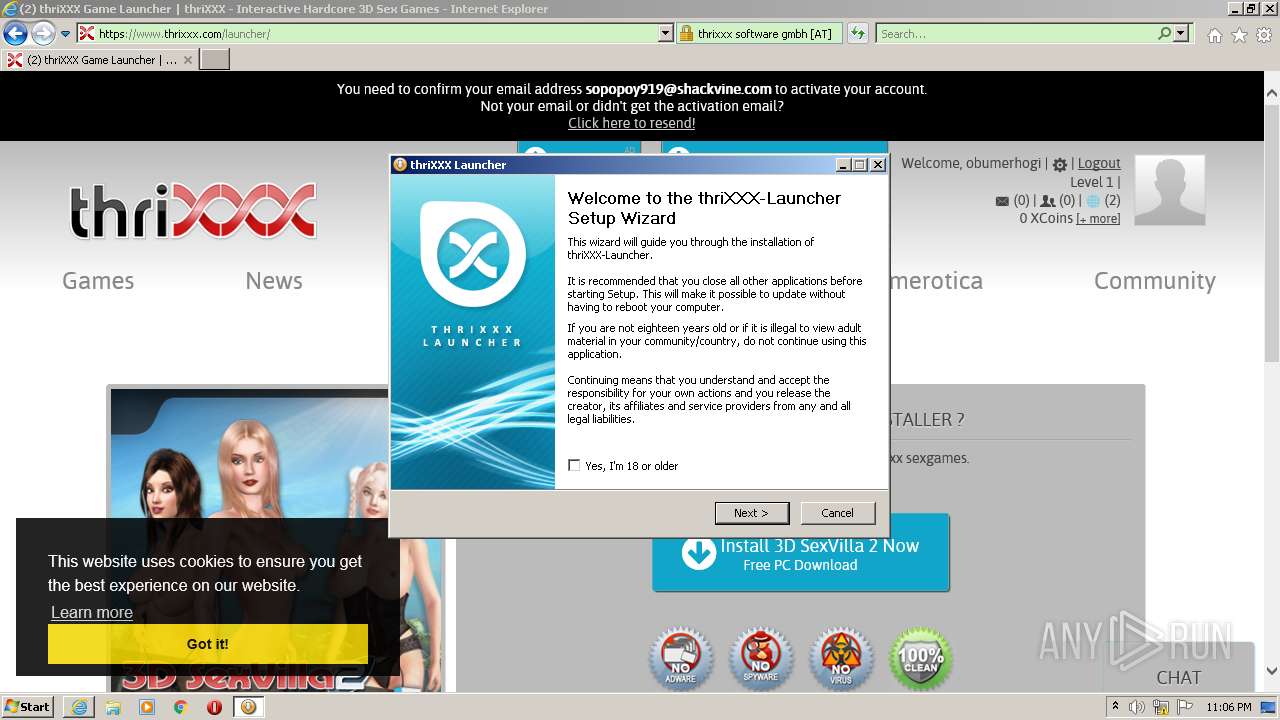The width and height of the screenshot is (1280, 720).
Task: Open globe notifications icon
Action: tap(1093, 201)
